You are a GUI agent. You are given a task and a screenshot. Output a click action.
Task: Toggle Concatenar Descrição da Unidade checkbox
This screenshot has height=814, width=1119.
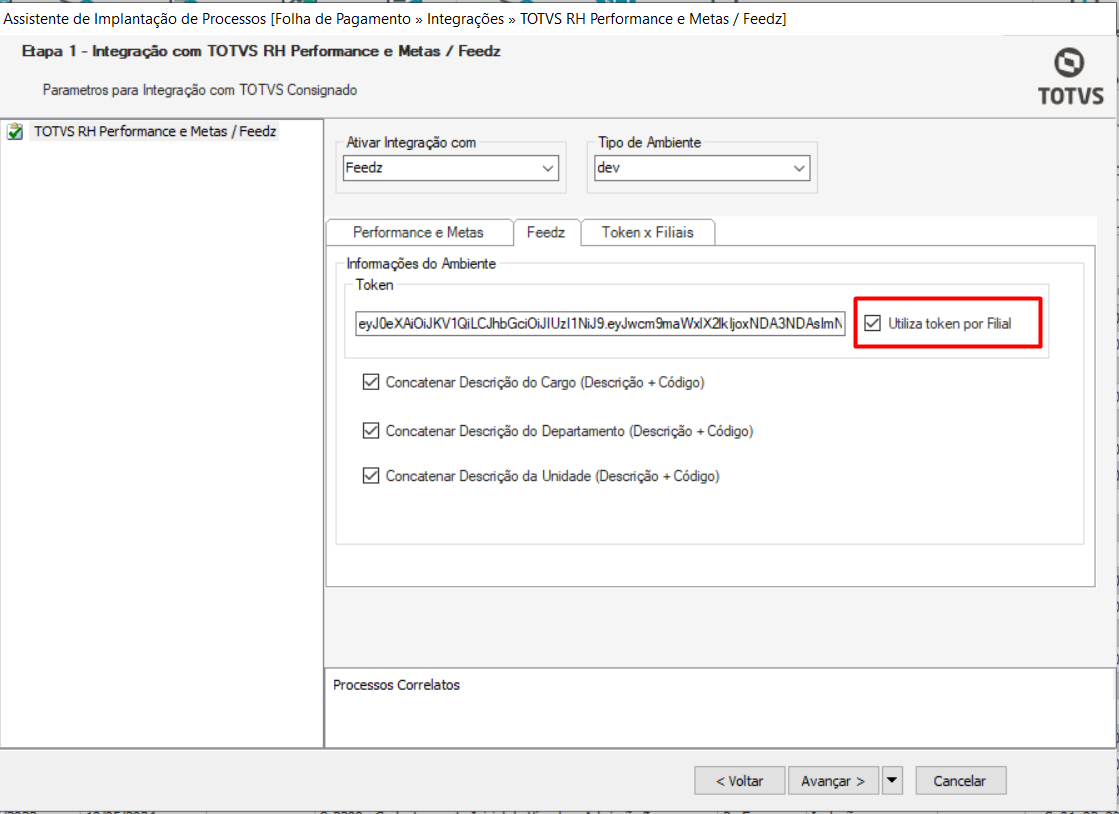click(370, 475)
